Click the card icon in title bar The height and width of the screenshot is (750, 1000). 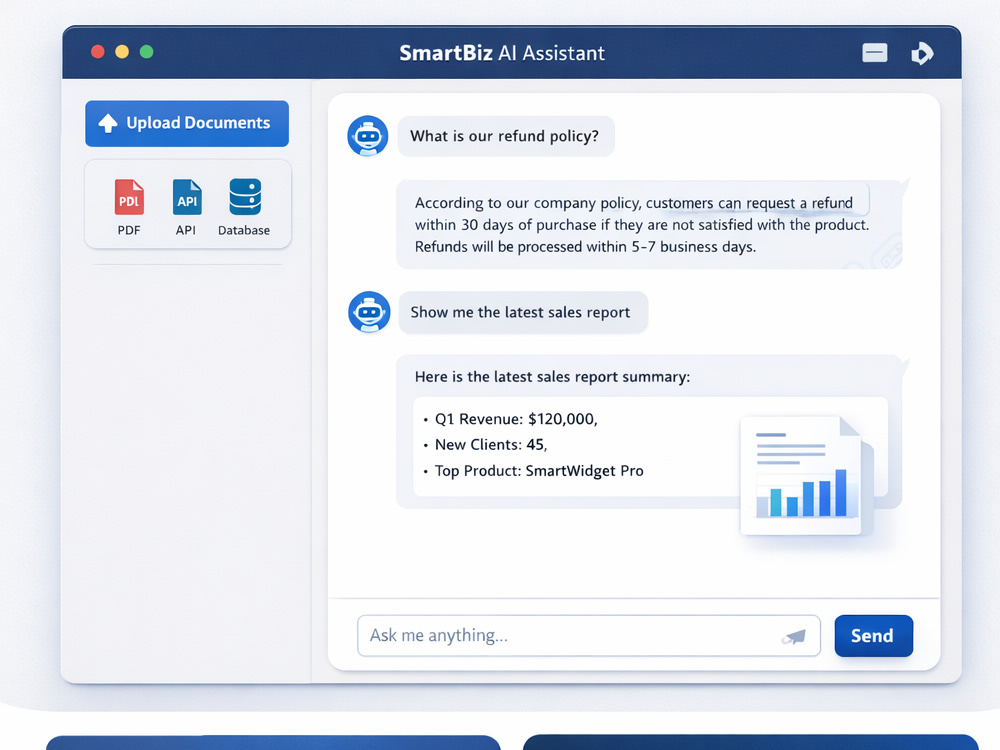pos(874,53)
